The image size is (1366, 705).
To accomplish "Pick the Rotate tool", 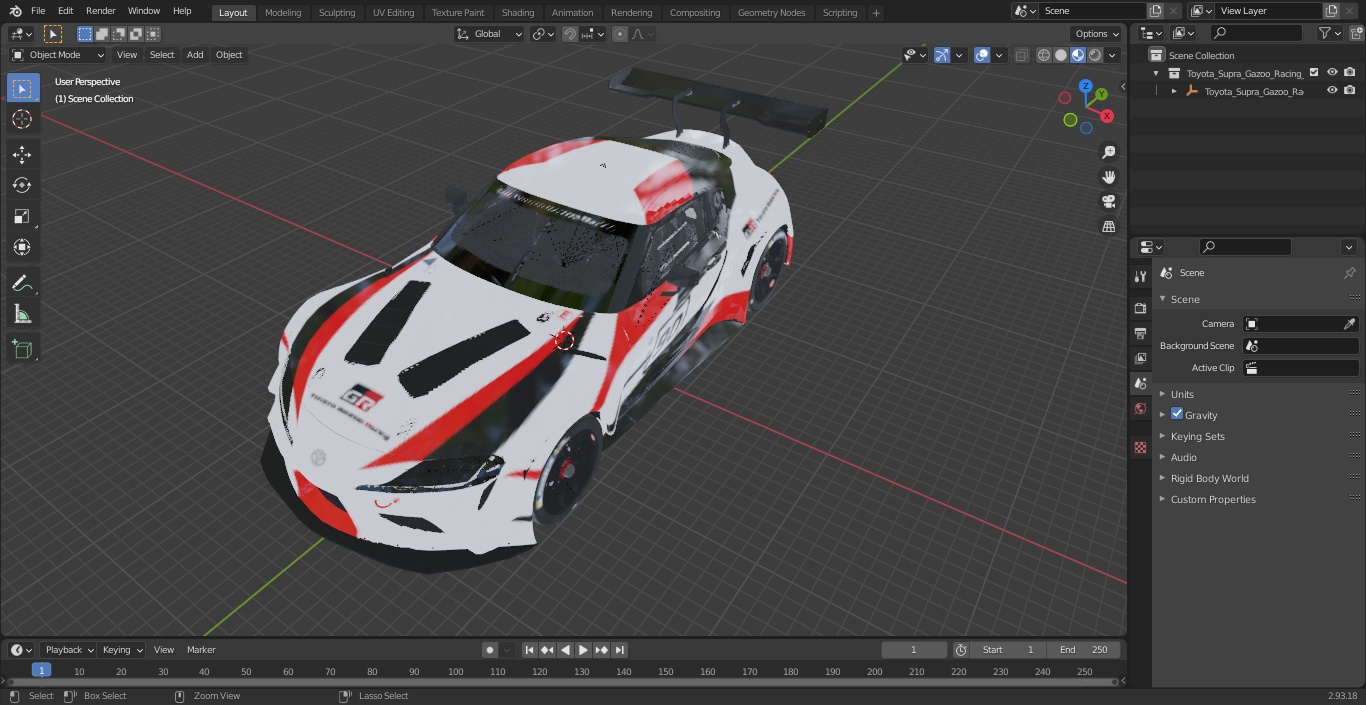I will coord(22,185).
